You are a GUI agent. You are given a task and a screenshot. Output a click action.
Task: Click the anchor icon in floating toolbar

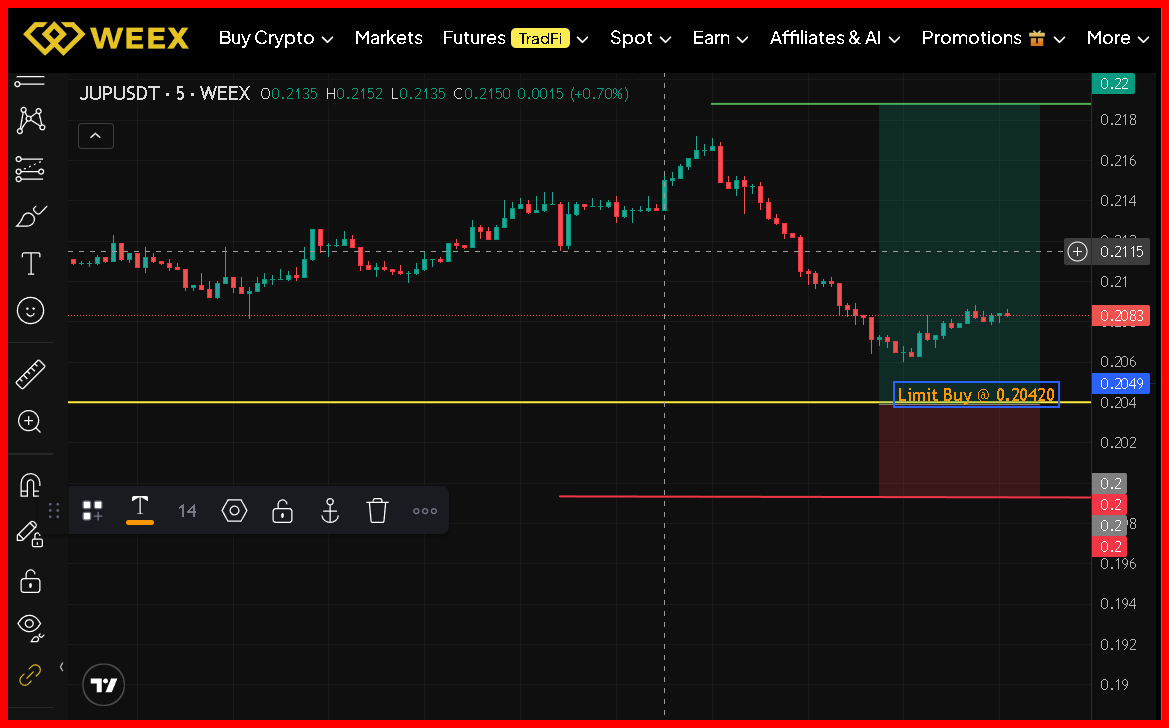(330, 511)
